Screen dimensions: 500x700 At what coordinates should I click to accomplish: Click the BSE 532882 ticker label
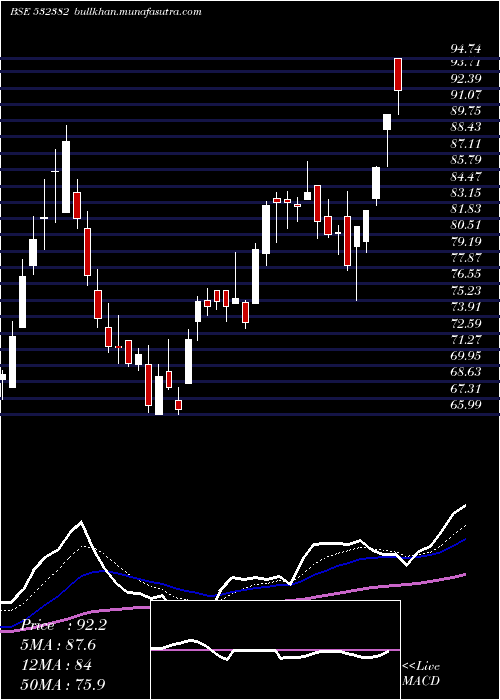click(39, 11)
